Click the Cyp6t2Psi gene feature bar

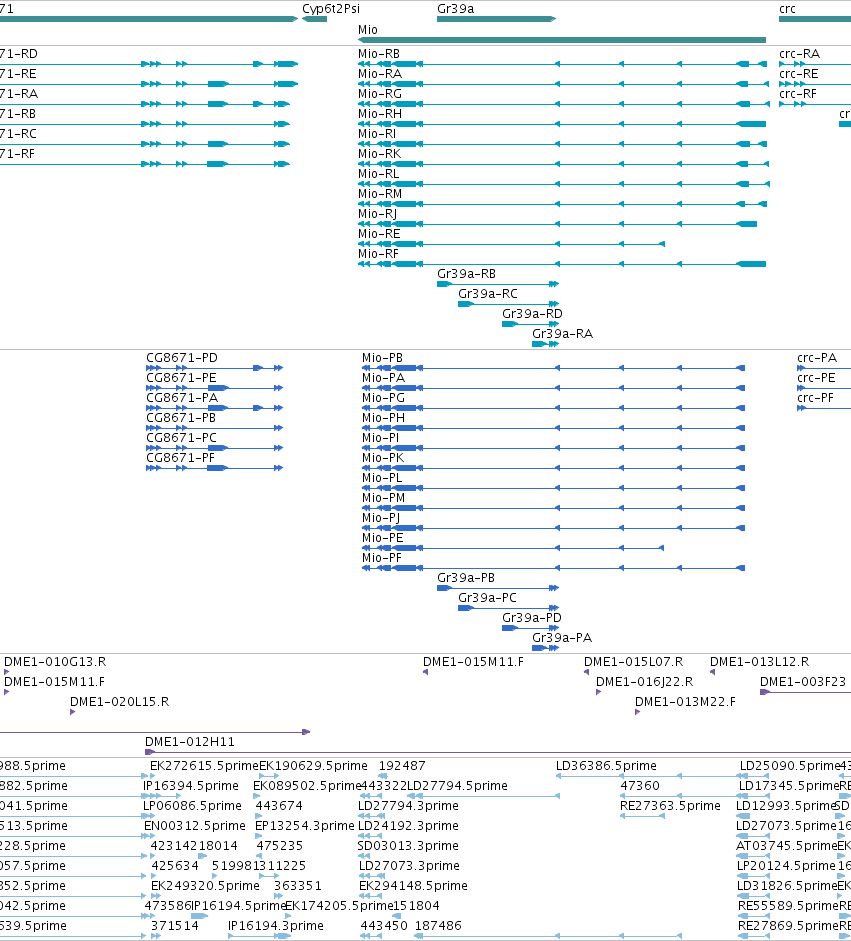click(314, 19)
